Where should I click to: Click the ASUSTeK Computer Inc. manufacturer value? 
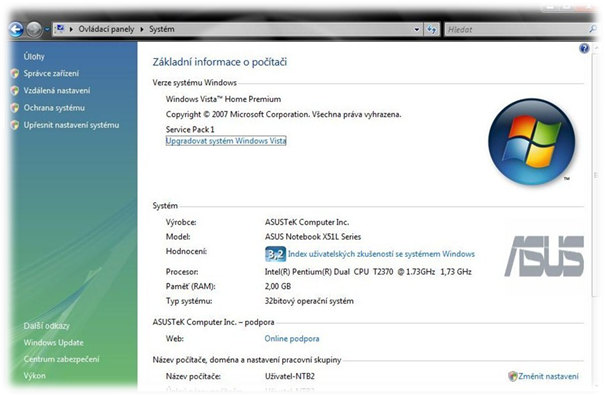(307, 222)
